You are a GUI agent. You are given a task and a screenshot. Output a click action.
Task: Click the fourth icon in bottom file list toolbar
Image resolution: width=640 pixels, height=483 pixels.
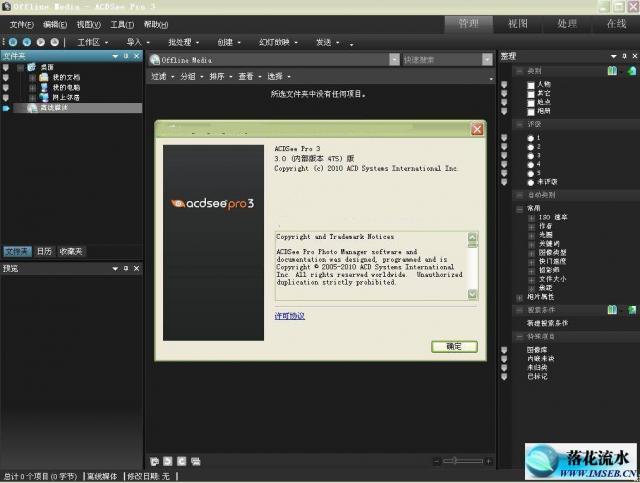point(196,461)
